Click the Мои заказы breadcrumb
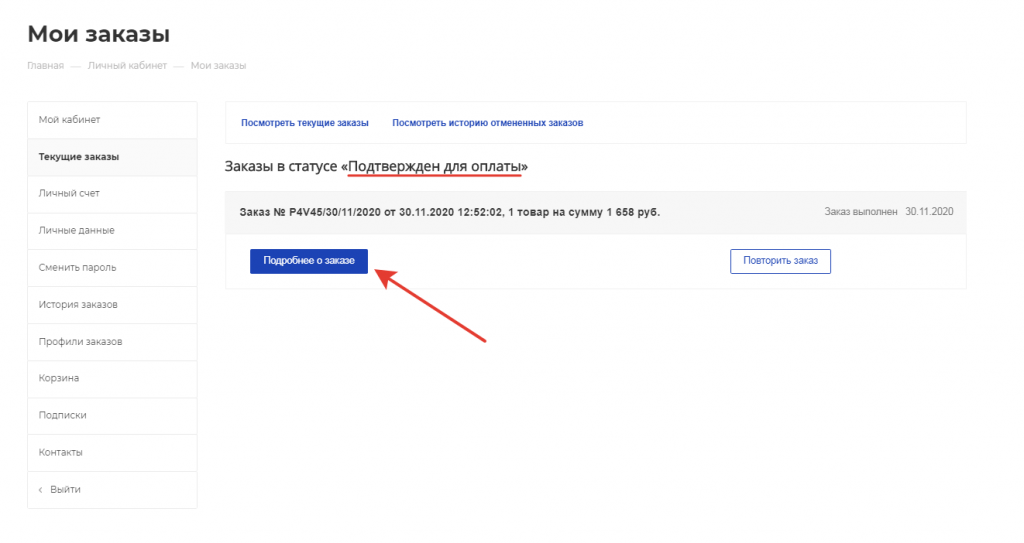Image resolution: width=1024 pixels, height=543 pixels. point(218,65)
